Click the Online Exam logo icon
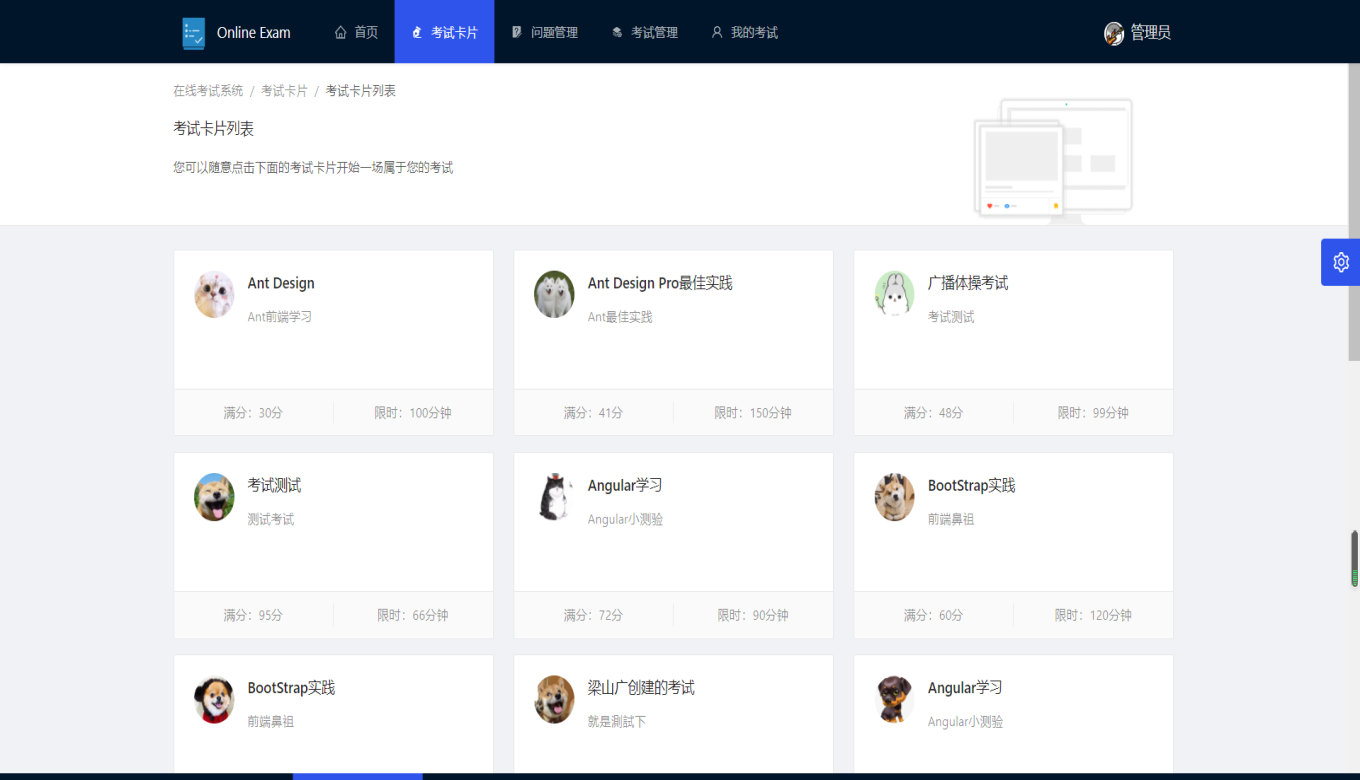The width and height of the screenshot is (1360, 780). point(193,33)
